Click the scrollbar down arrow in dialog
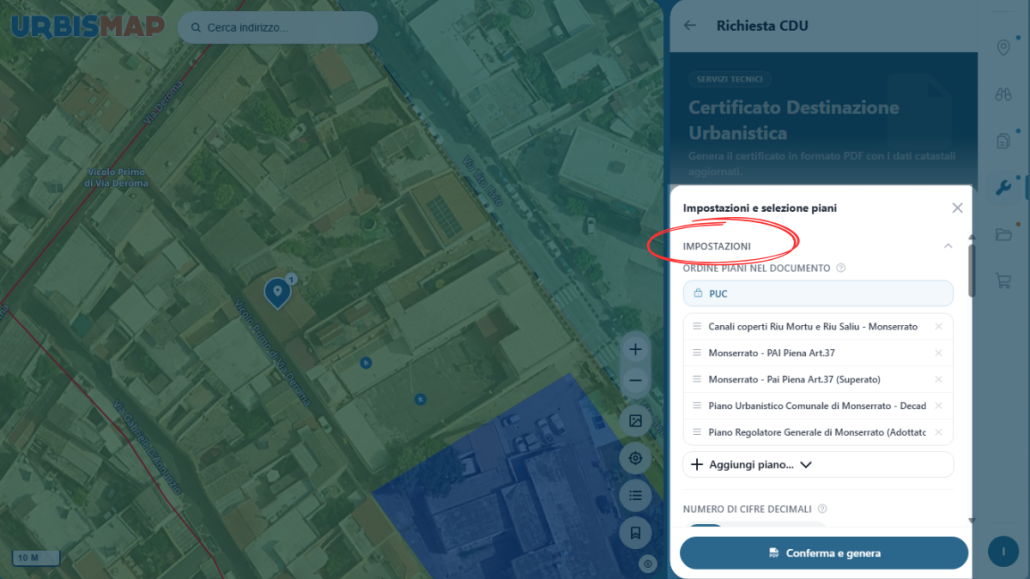Image resolution: width=1030 pixels, height=579 pixels. click(x=972, y=521)
